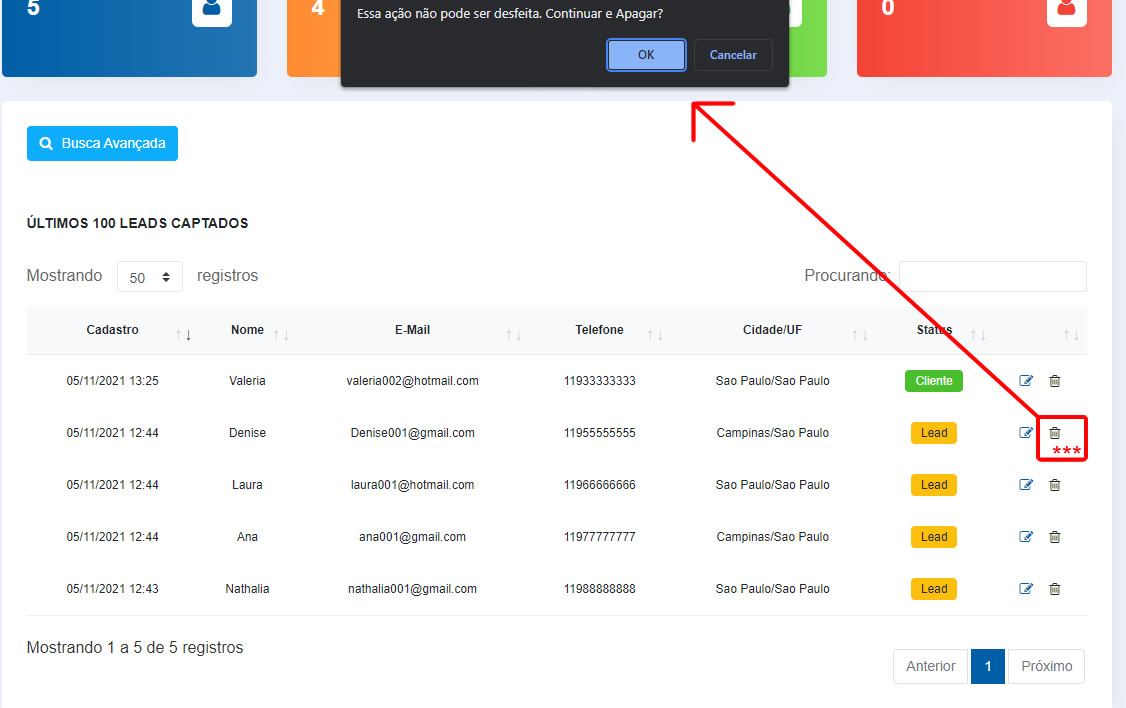Click the Campinas/Sao Paulo cell for Denise
The width and height of the screenshot is (1126, 708).
click(773, 432)
